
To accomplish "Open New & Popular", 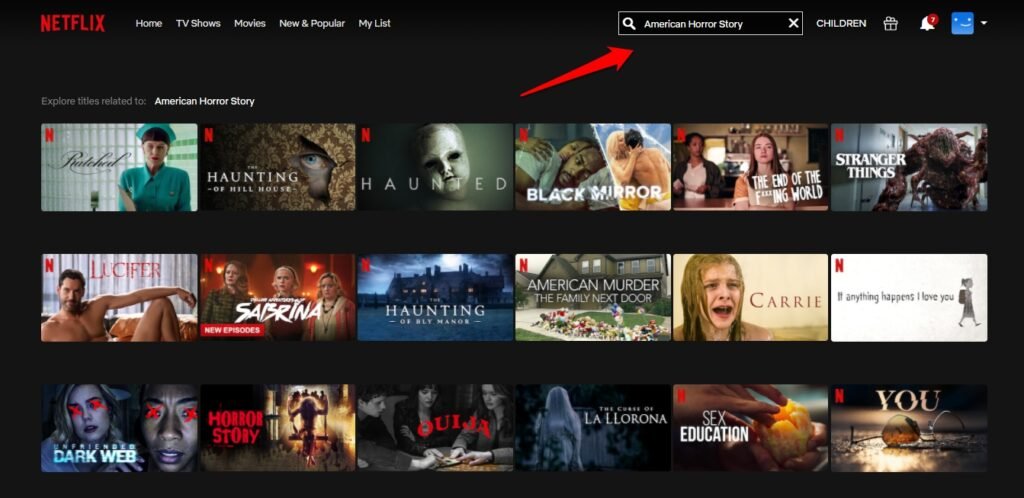I will pos(312,23).
